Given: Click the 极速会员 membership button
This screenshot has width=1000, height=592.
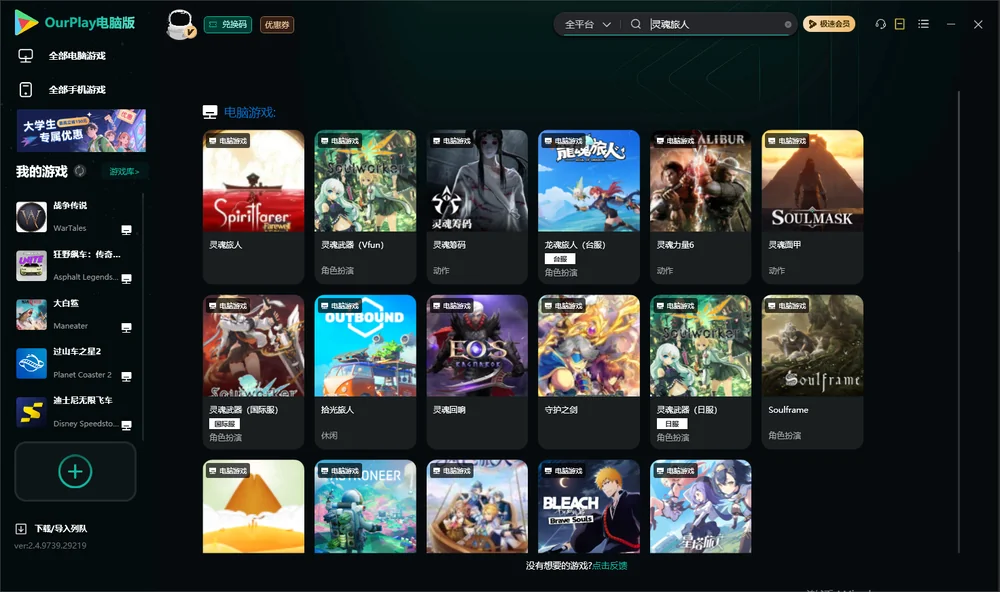Looking at the screenshot, I should (x=828, y=24).
